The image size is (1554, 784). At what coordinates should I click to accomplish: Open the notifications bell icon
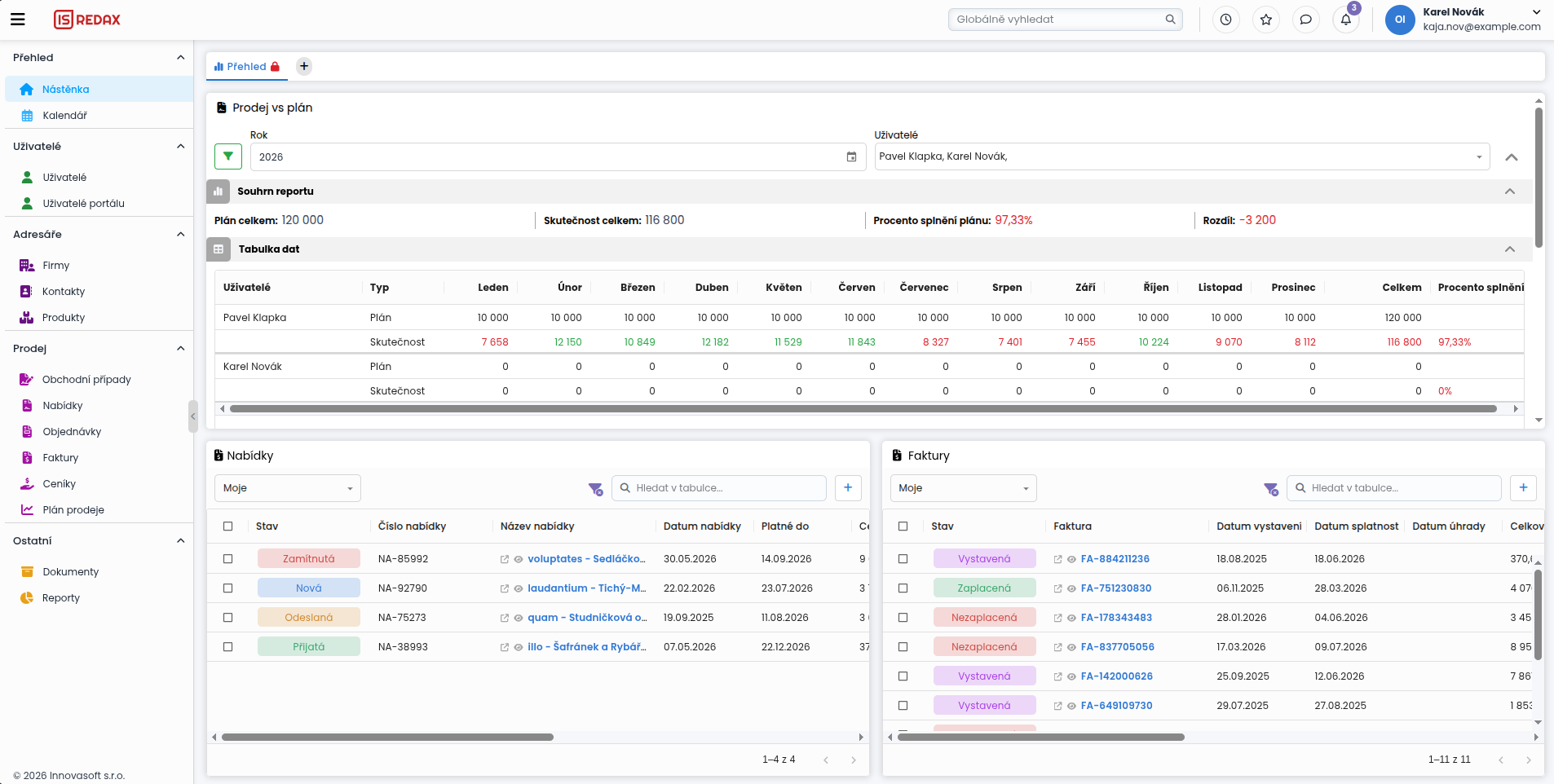click(x=1345, y=20)
